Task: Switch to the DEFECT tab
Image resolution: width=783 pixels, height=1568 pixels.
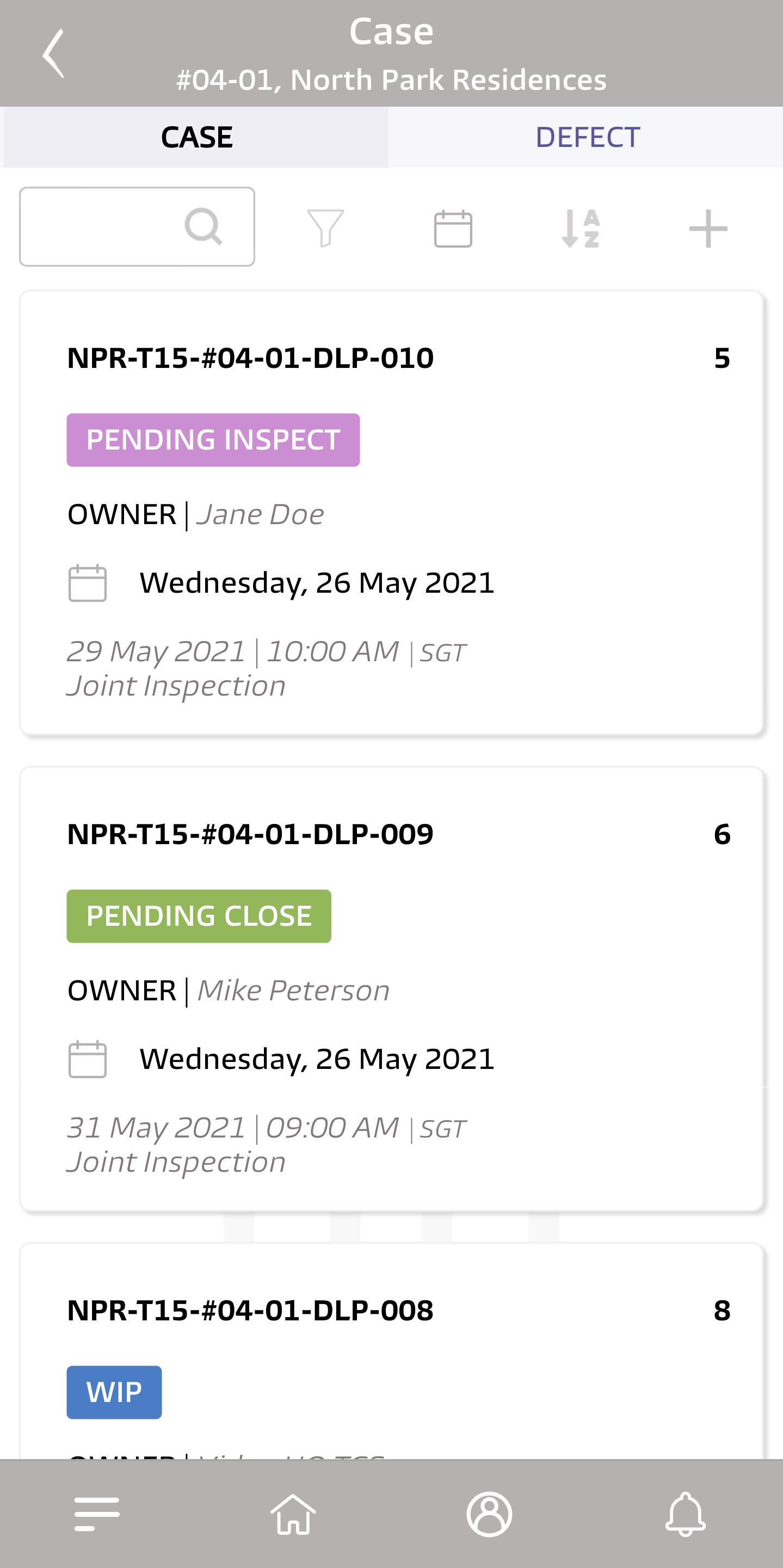Action: click(x=587, y=137)
